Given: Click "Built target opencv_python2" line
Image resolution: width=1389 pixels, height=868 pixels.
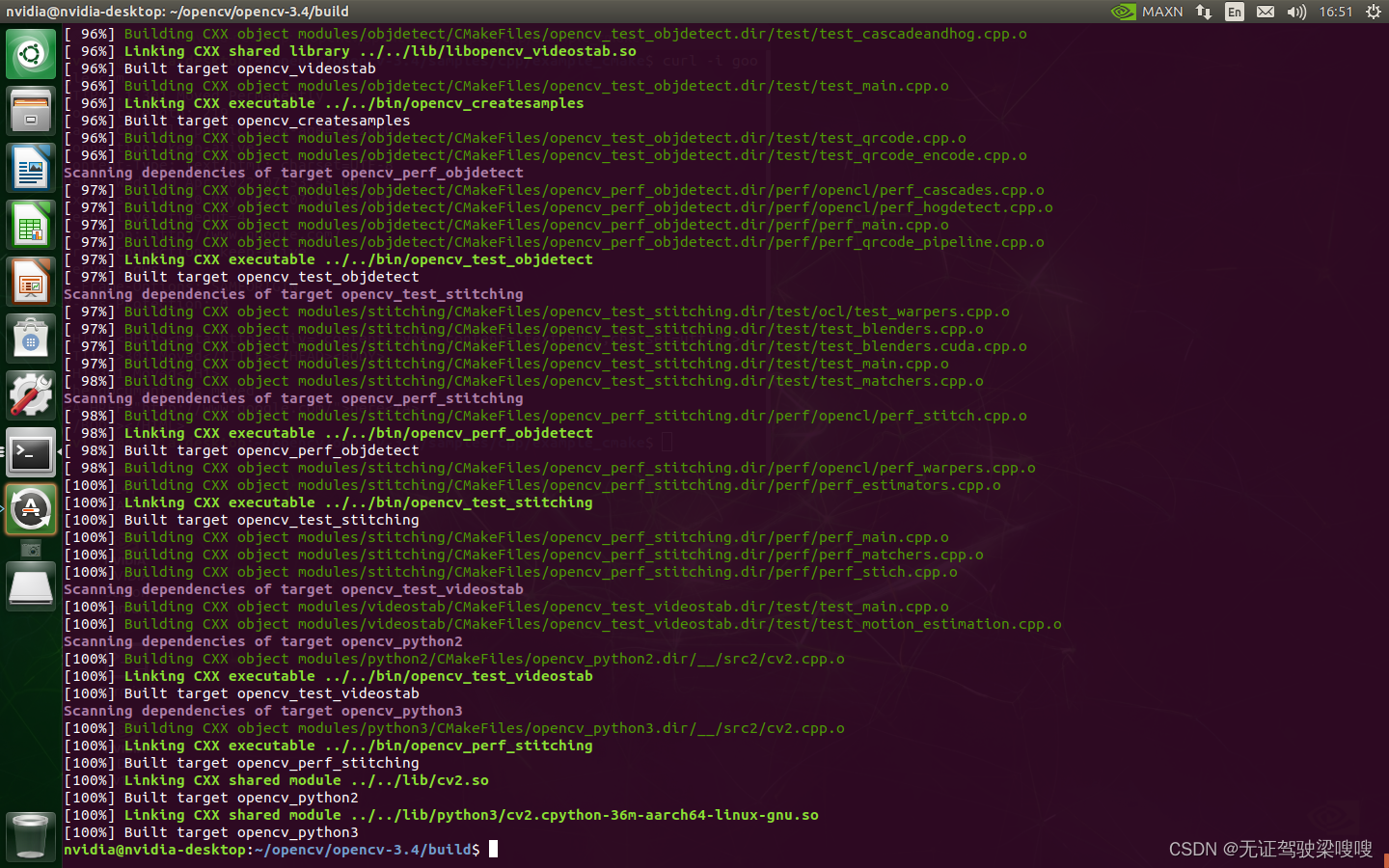Looking at the screenshot, I should click(x=211, y=798).
